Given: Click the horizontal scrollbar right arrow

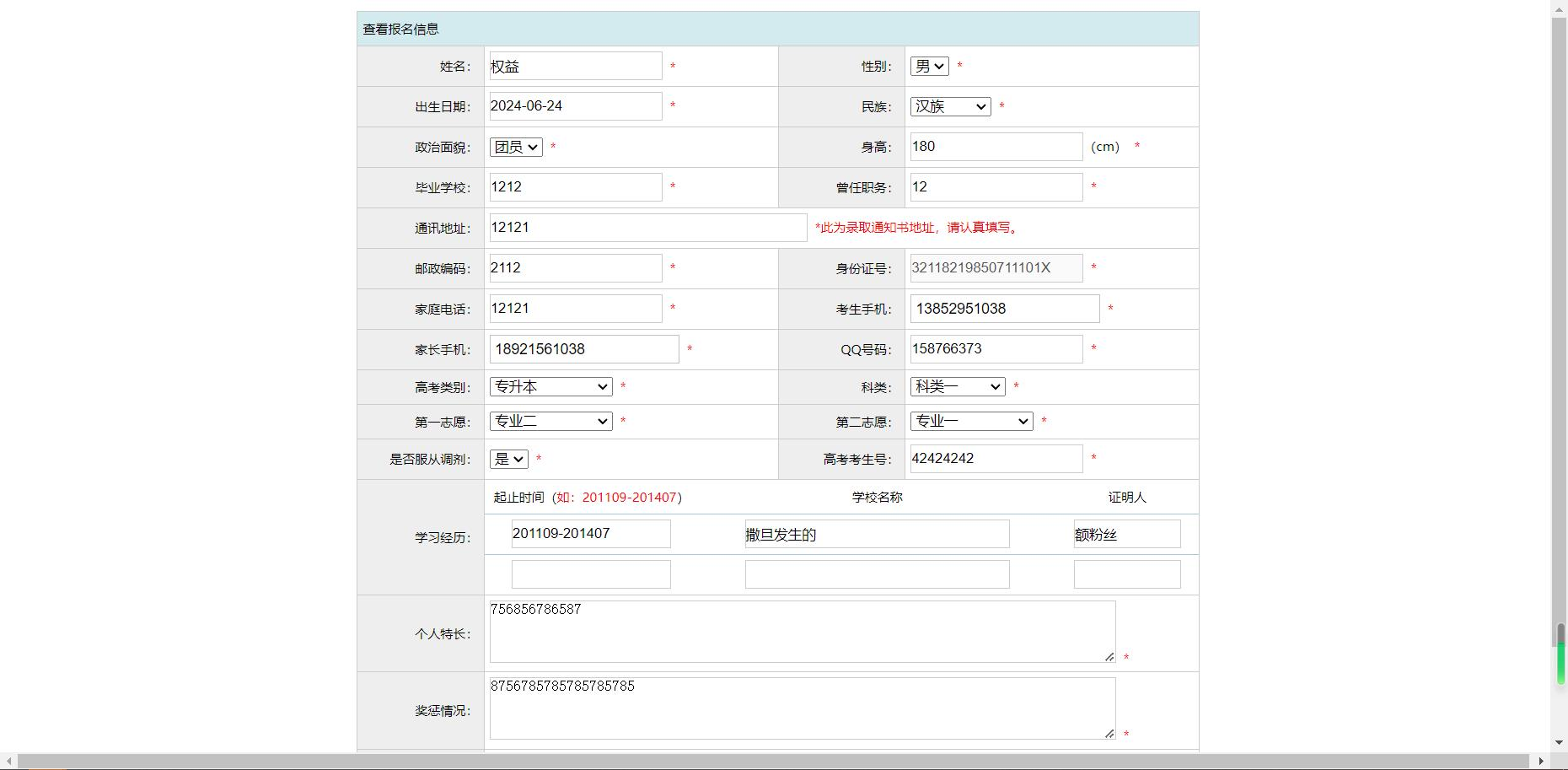Looking at the screenshot, I should [x=1542, y=762].
